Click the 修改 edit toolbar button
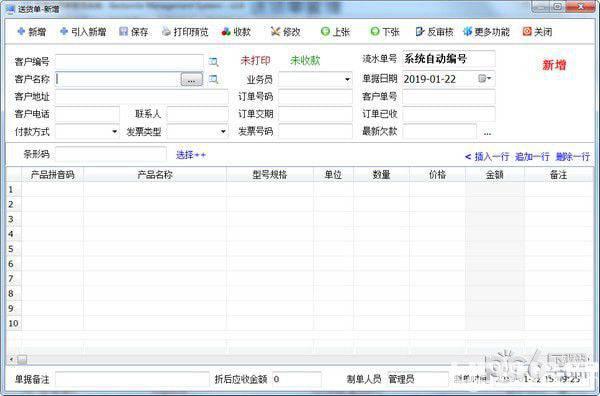This screenshot has width=600, height=396. (285, 32)
